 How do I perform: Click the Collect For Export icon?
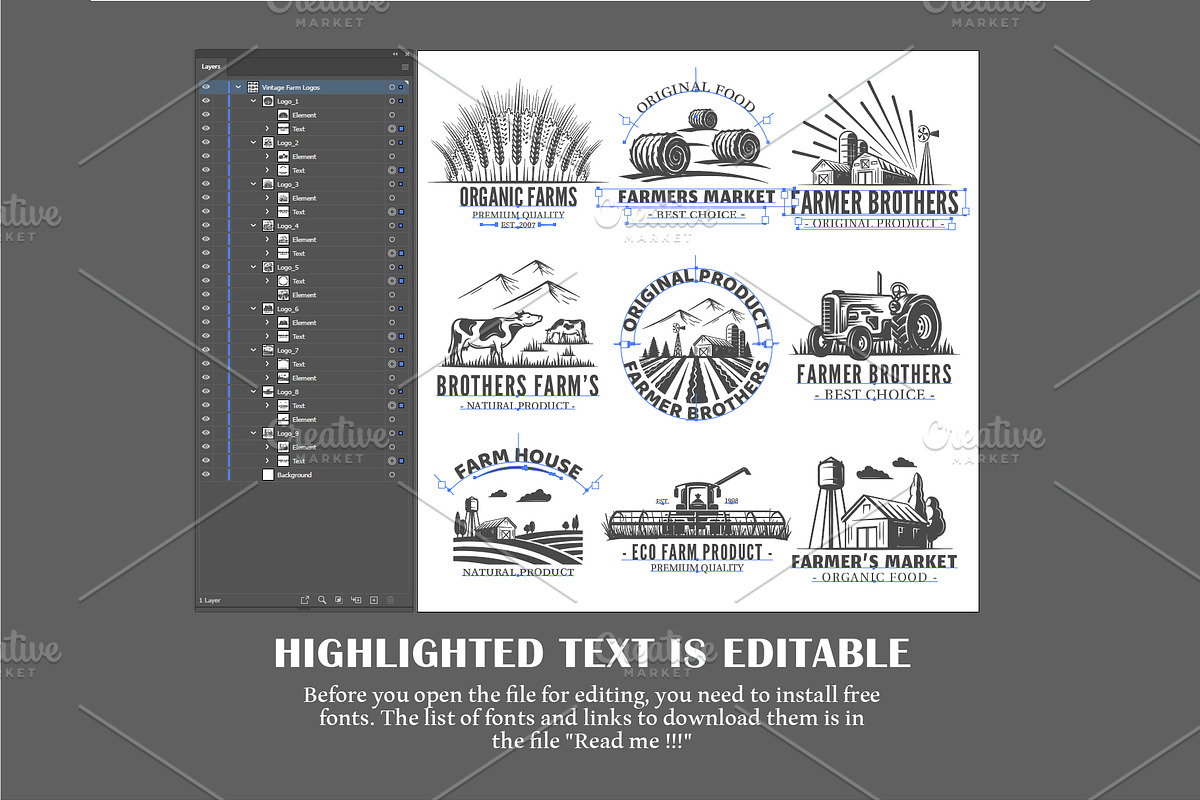click(x=305, y=600)
